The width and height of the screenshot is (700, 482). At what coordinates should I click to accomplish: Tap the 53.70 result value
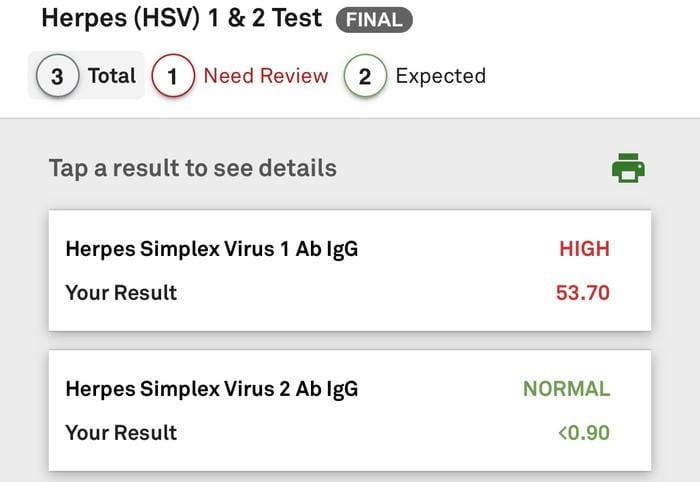(x=583, y=293)
